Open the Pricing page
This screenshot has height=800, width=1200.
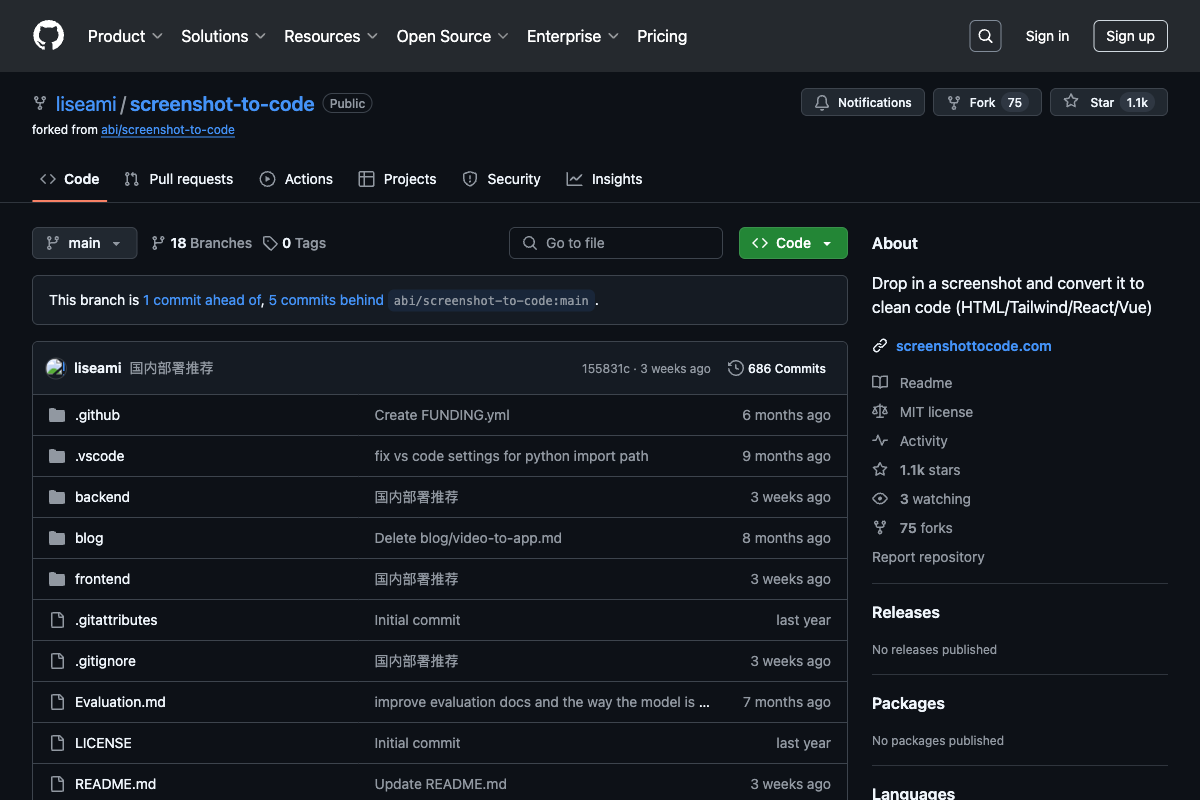pyautogui.click(x=662, y=36)
